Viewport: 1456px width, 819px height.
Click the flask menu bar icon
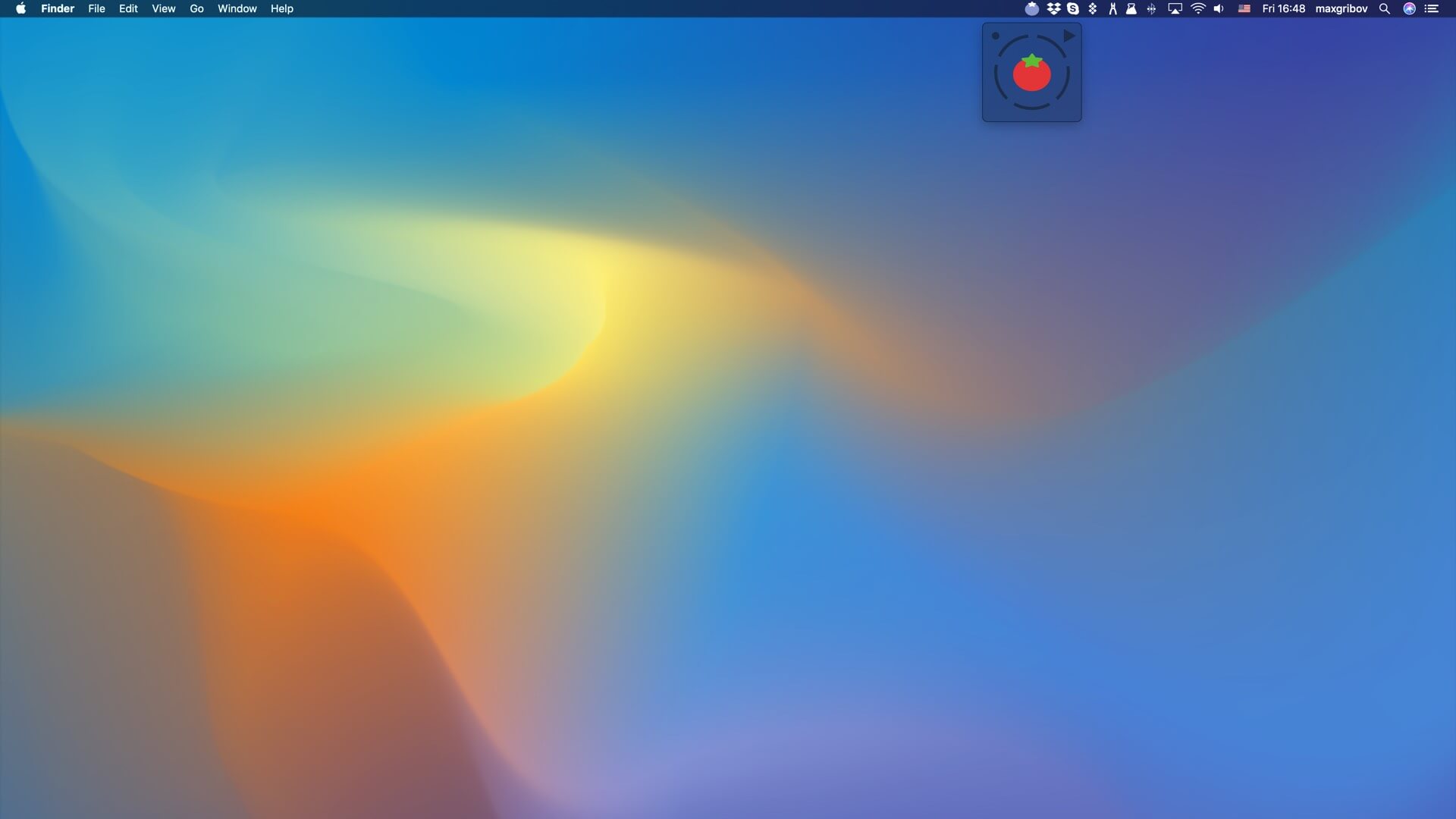click(1131, 9)
